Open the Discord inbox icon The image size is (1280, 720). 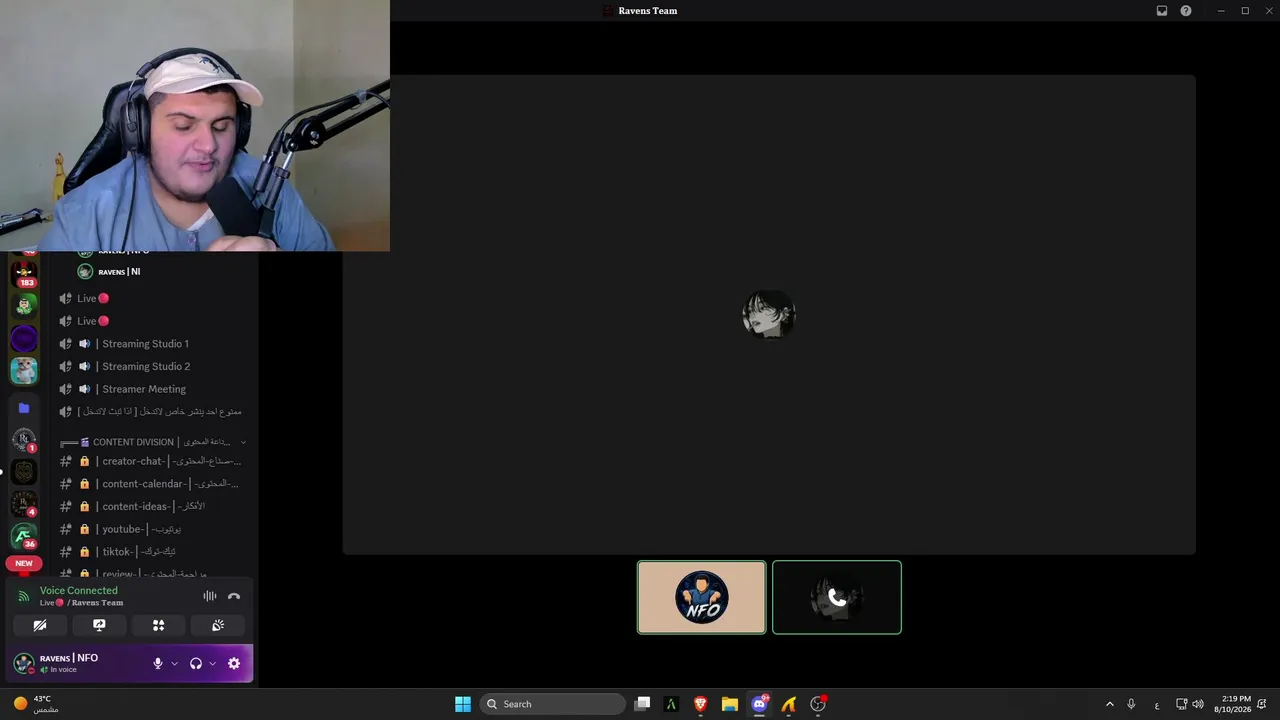pos(1162,11)
